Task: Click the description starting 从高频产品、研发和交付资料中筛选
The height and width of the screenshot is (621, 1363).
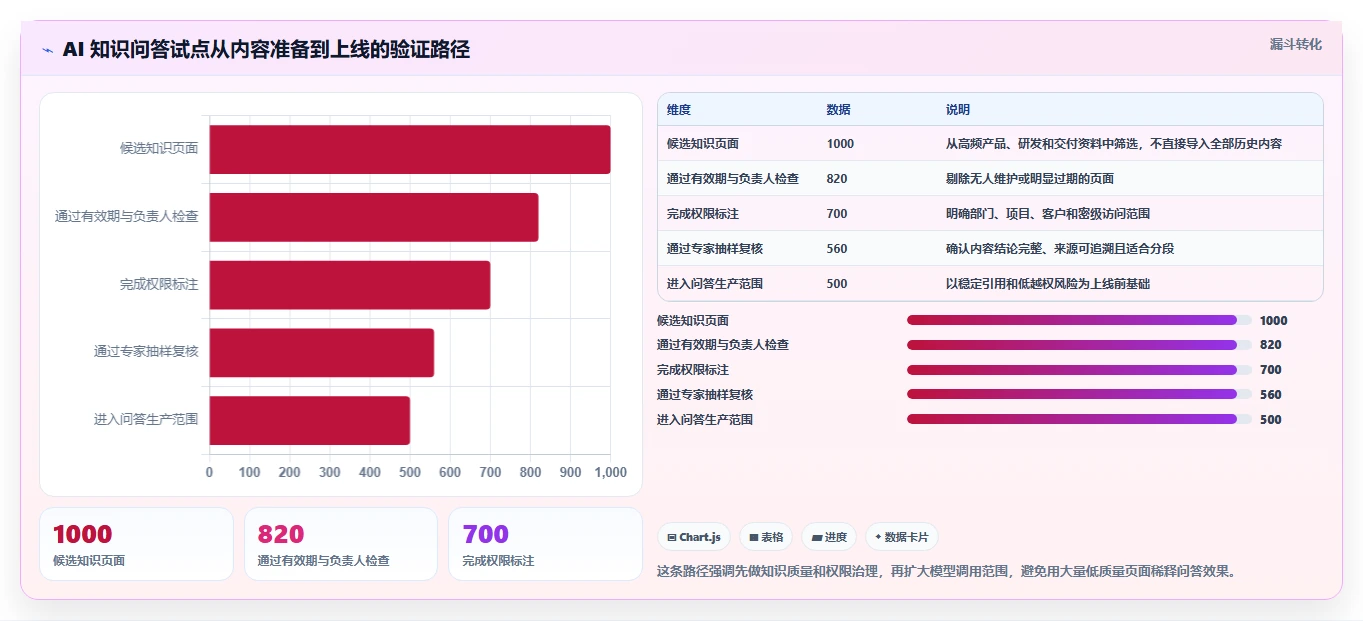Action: [x=1114, y=144]
